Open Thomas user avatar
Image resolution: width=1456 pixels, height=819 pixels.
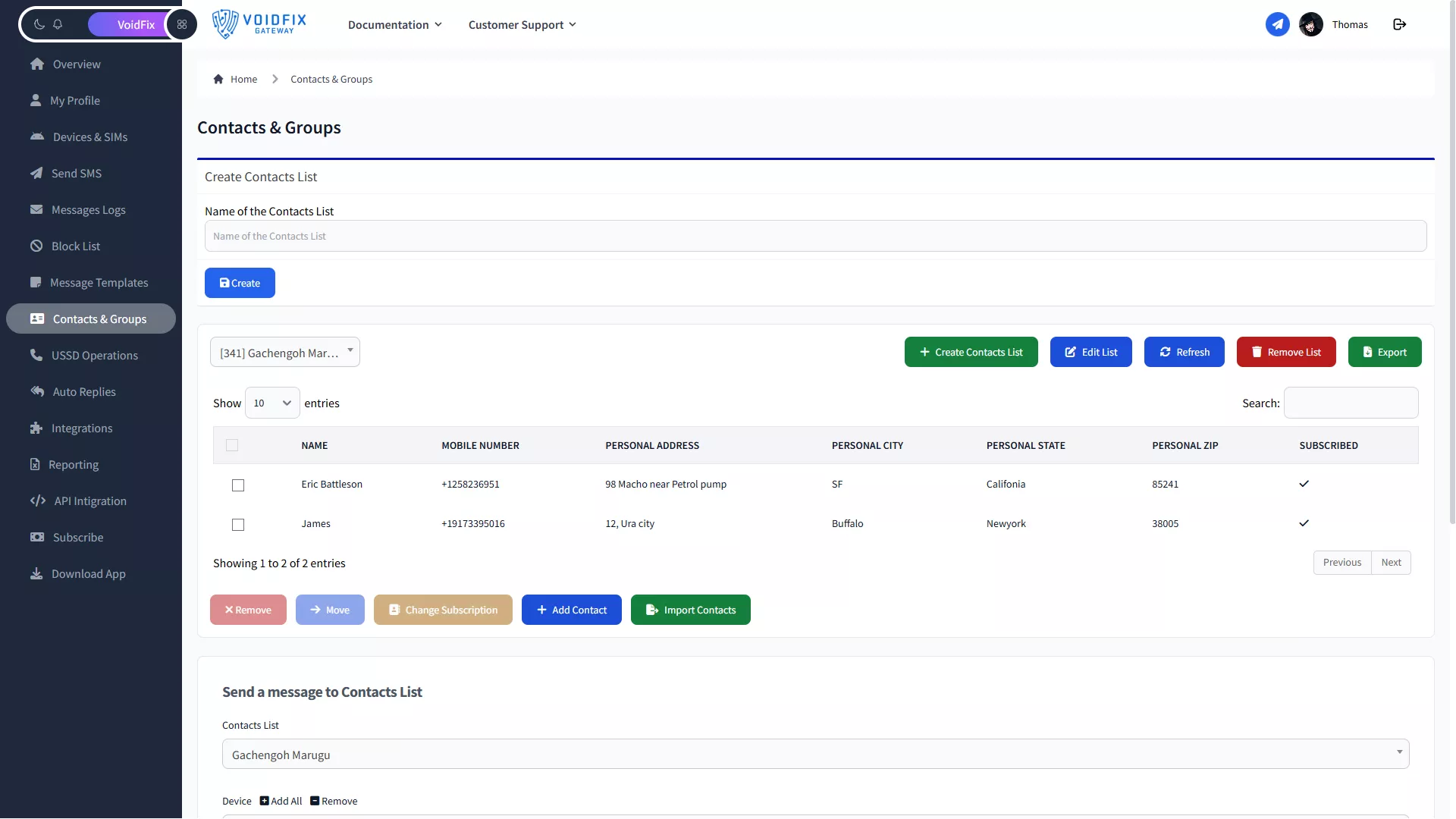1310,24
